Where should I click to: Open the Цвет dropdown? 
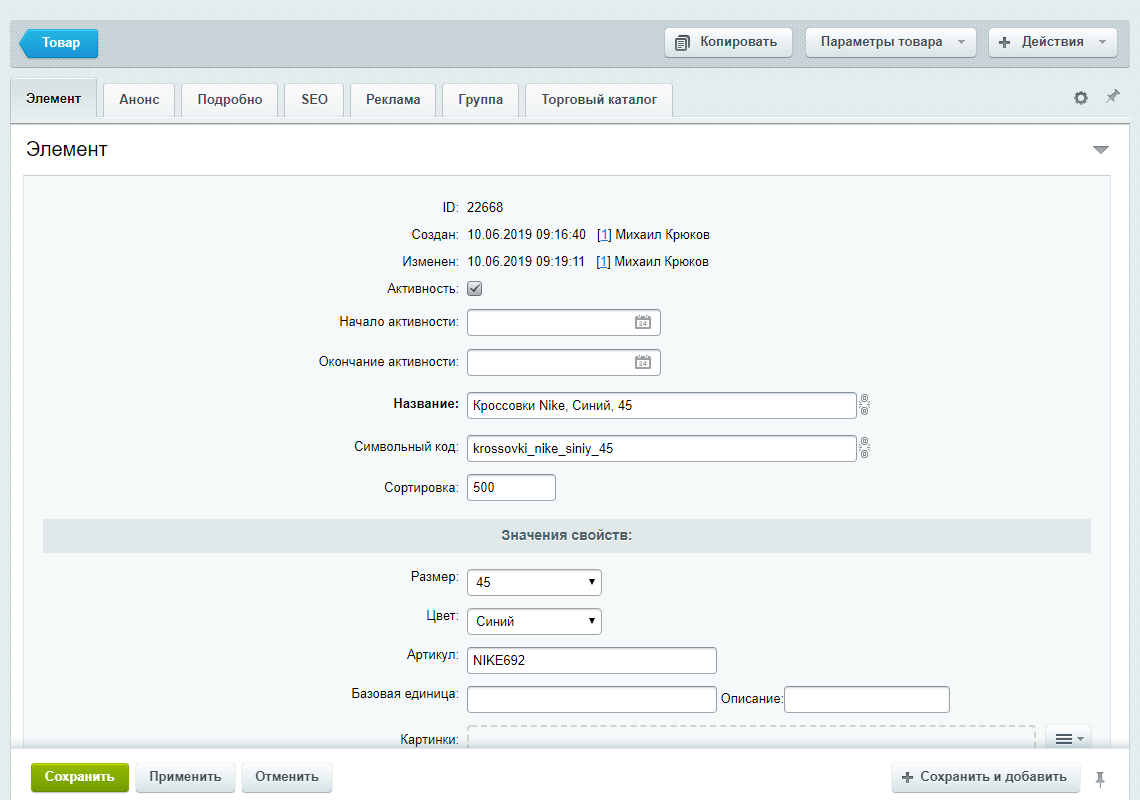pos(534,621)
